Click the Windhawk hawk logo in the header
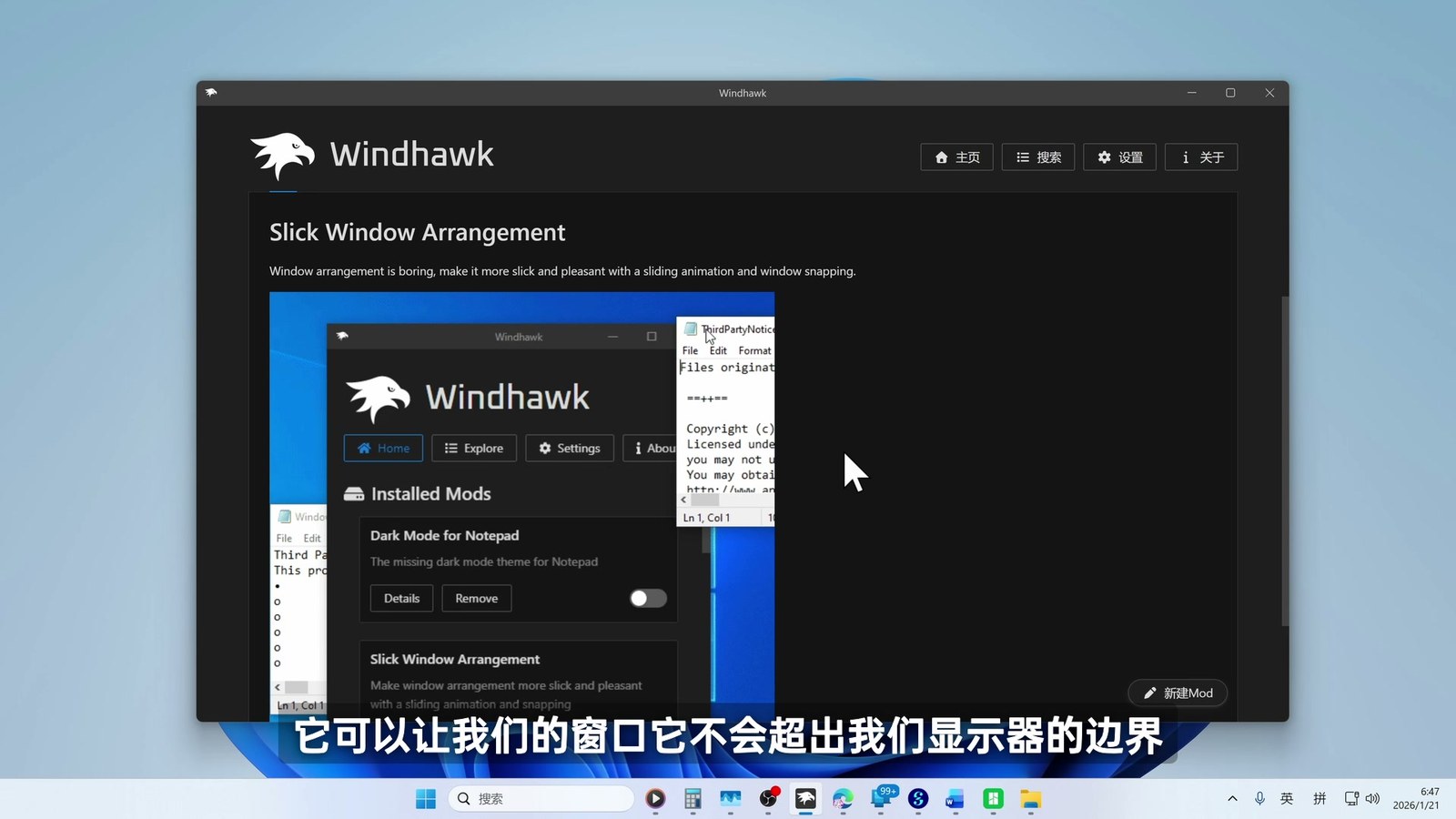Screen dimensions: 1456x819 pyautogui.click(x=283, y=156)
